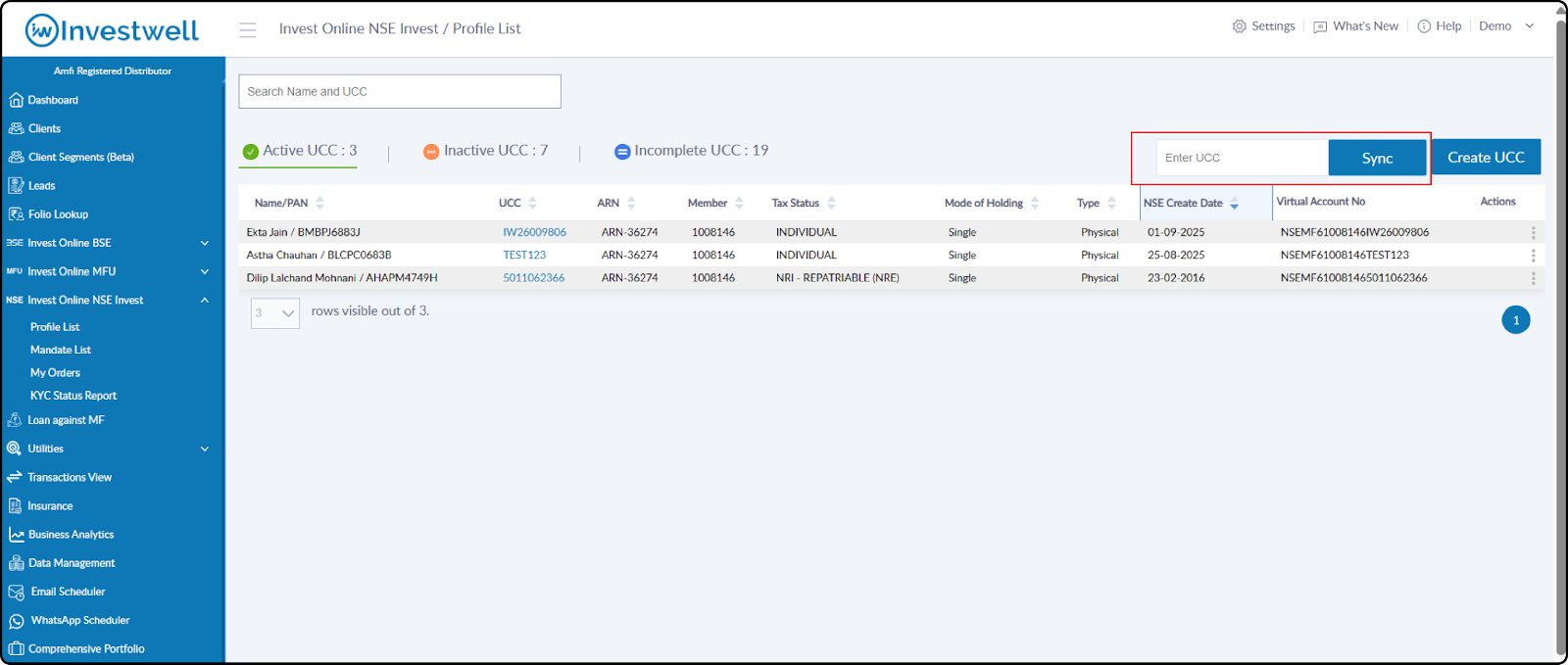This screenshot has height=665, width=1568.
Task: Click the Folio Lookup icon
Action: (x=16, y=214)
